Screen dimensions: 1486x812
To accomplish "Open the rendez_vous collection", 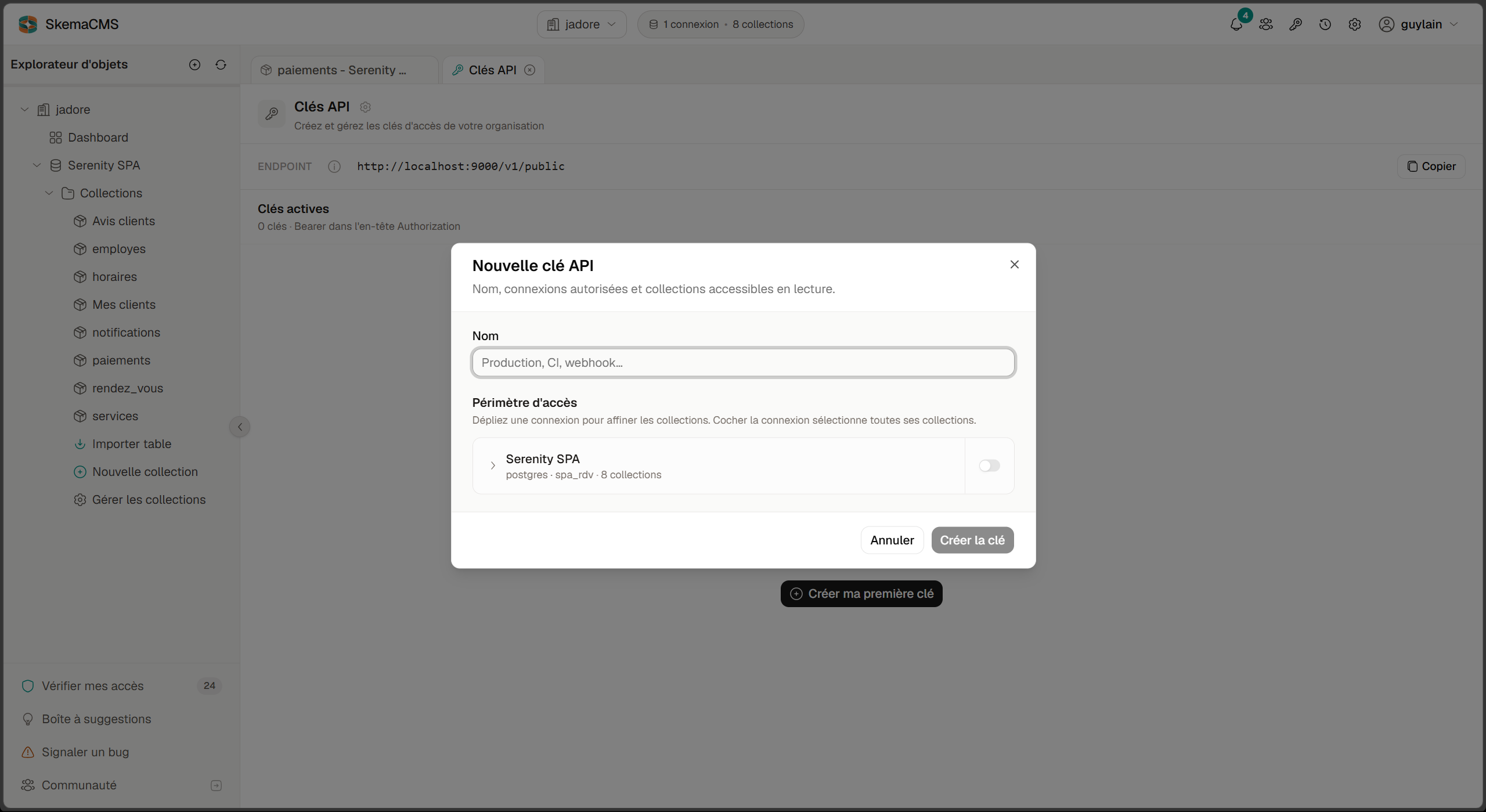I will pos(127,388).
